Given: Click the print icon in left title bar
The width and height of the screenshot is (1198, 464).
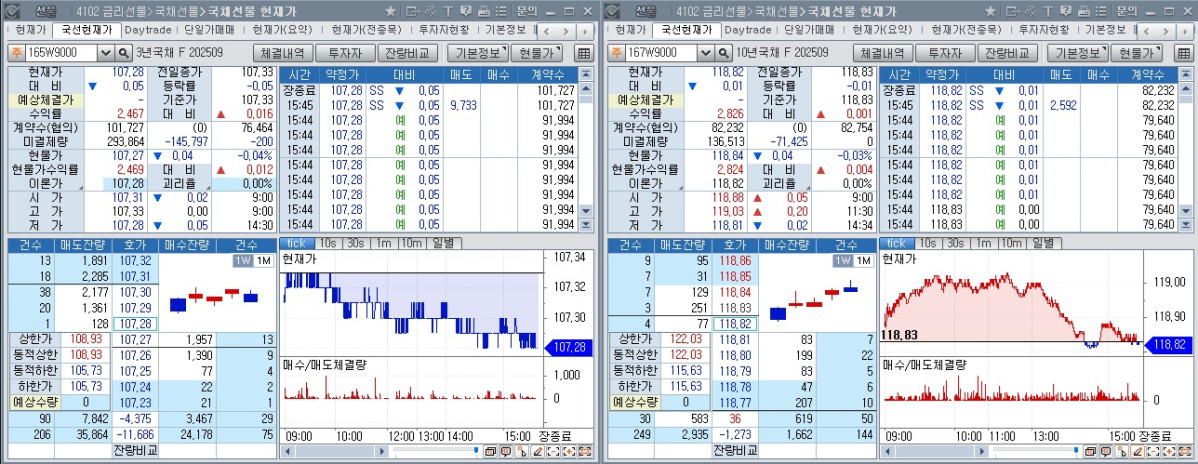Looking at the screenshot, I should coord(483,10).
